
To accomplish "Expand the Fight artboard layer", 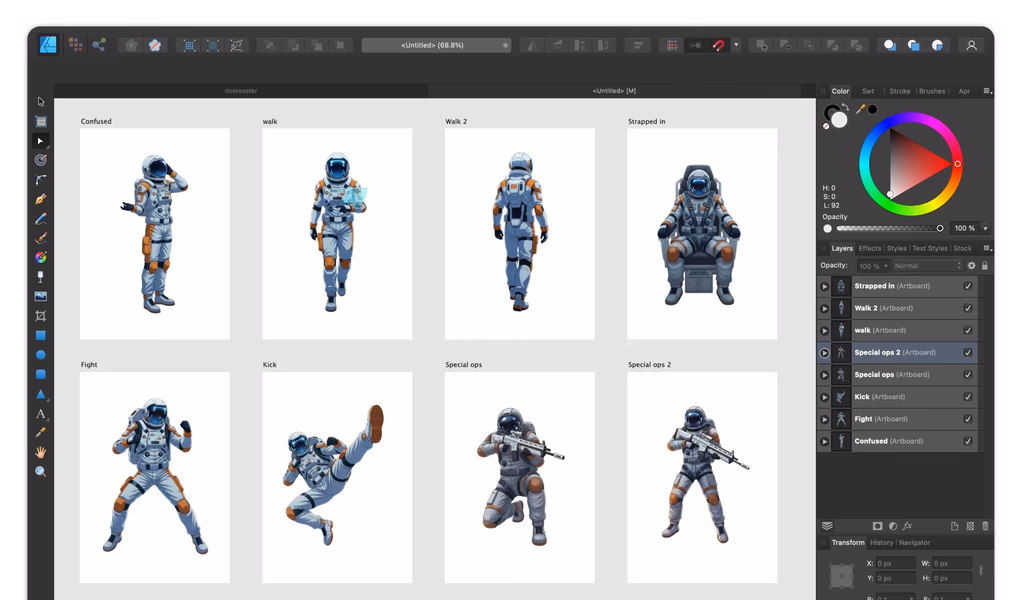I will pyautogui.click(x=824, y=419).
